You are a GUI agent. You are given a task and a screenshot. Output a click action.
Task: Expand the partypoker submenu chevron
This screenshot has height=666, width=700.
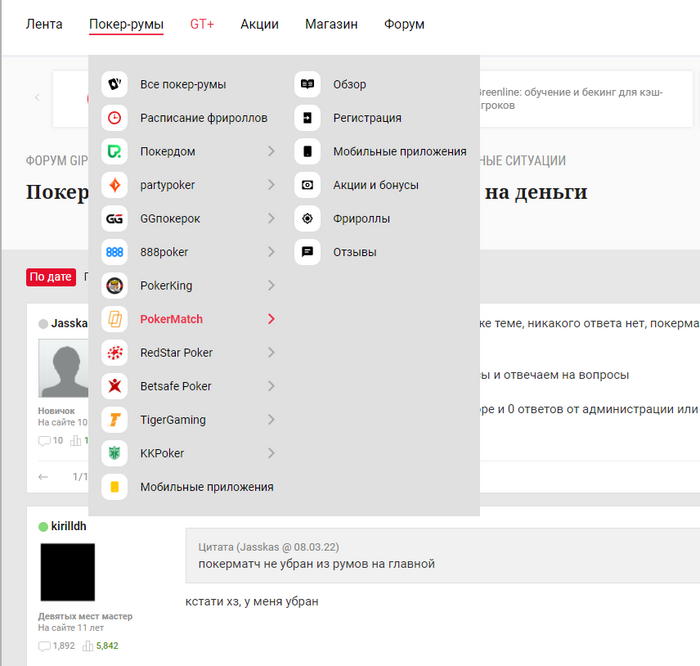271,185
